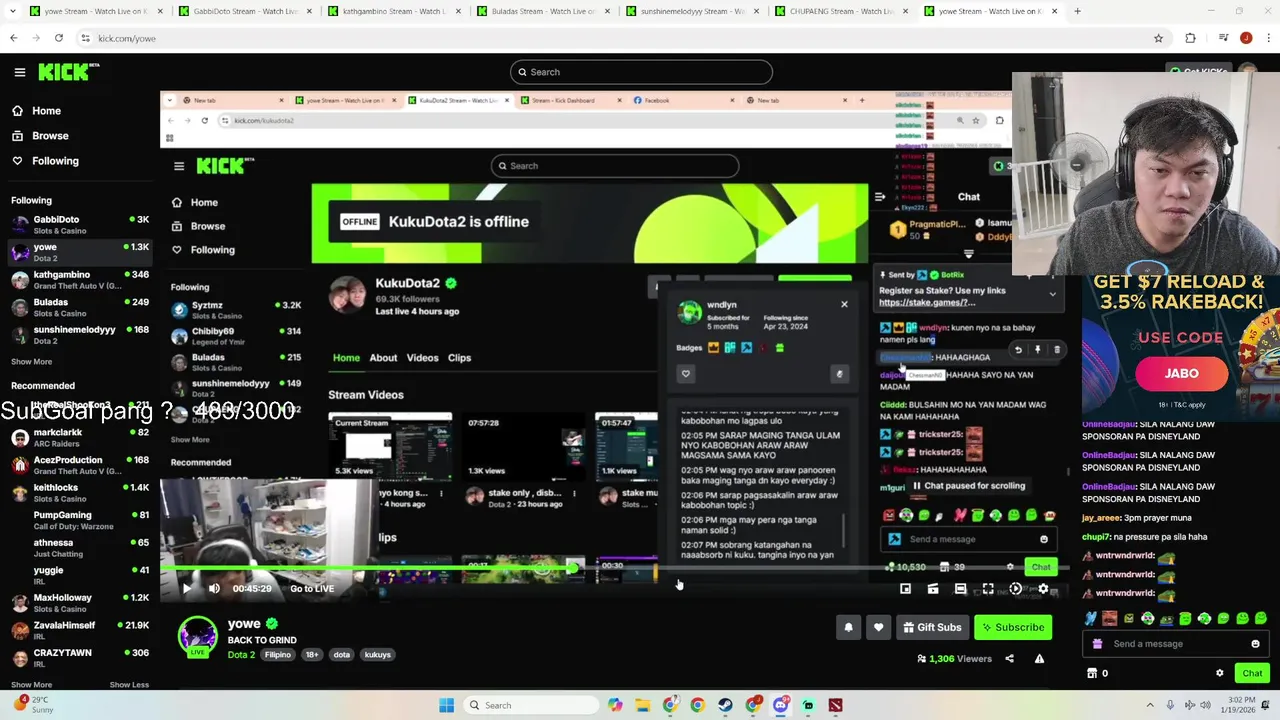Select the kukuys tag
1280x720 pixels.
[x=377, y=655]
